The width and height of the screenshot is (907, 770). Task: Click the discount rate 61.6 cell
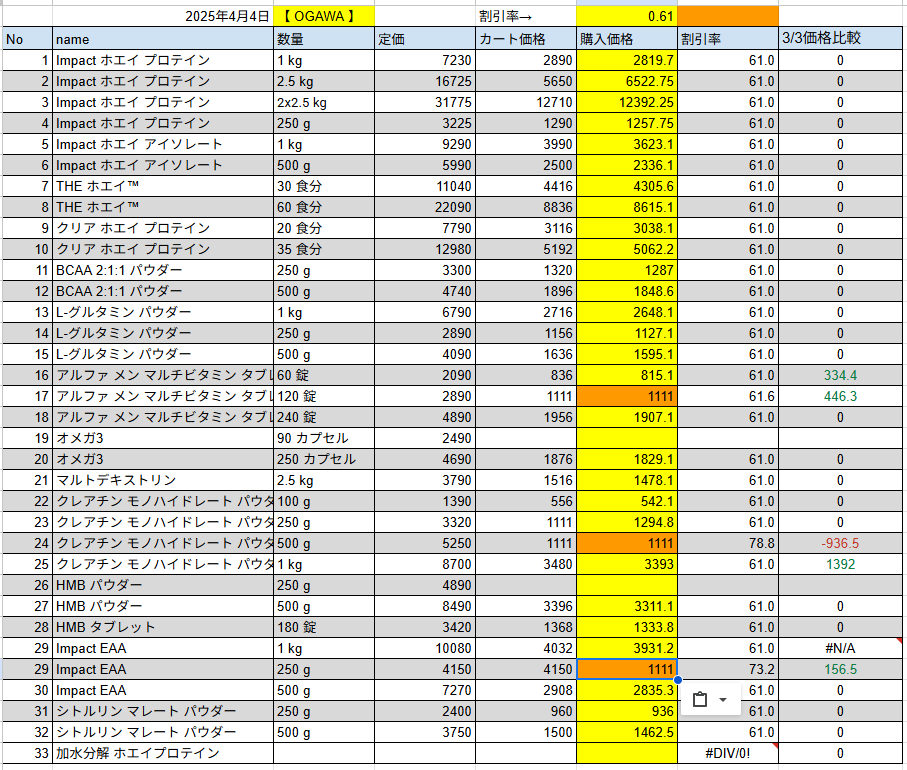728,396
